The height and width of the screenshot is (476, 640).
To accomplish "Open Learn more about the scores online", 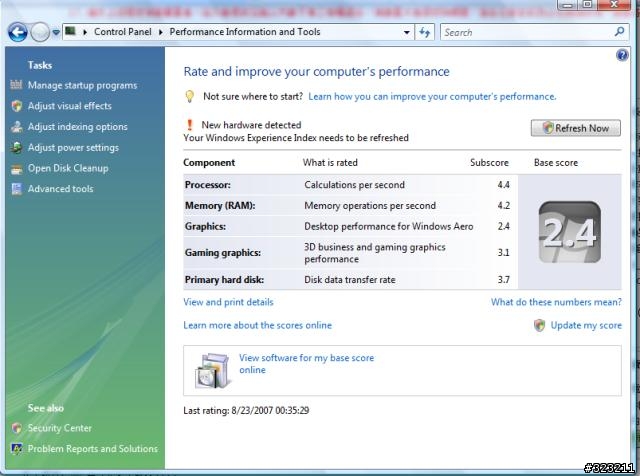I will click(x=258, y=325).
